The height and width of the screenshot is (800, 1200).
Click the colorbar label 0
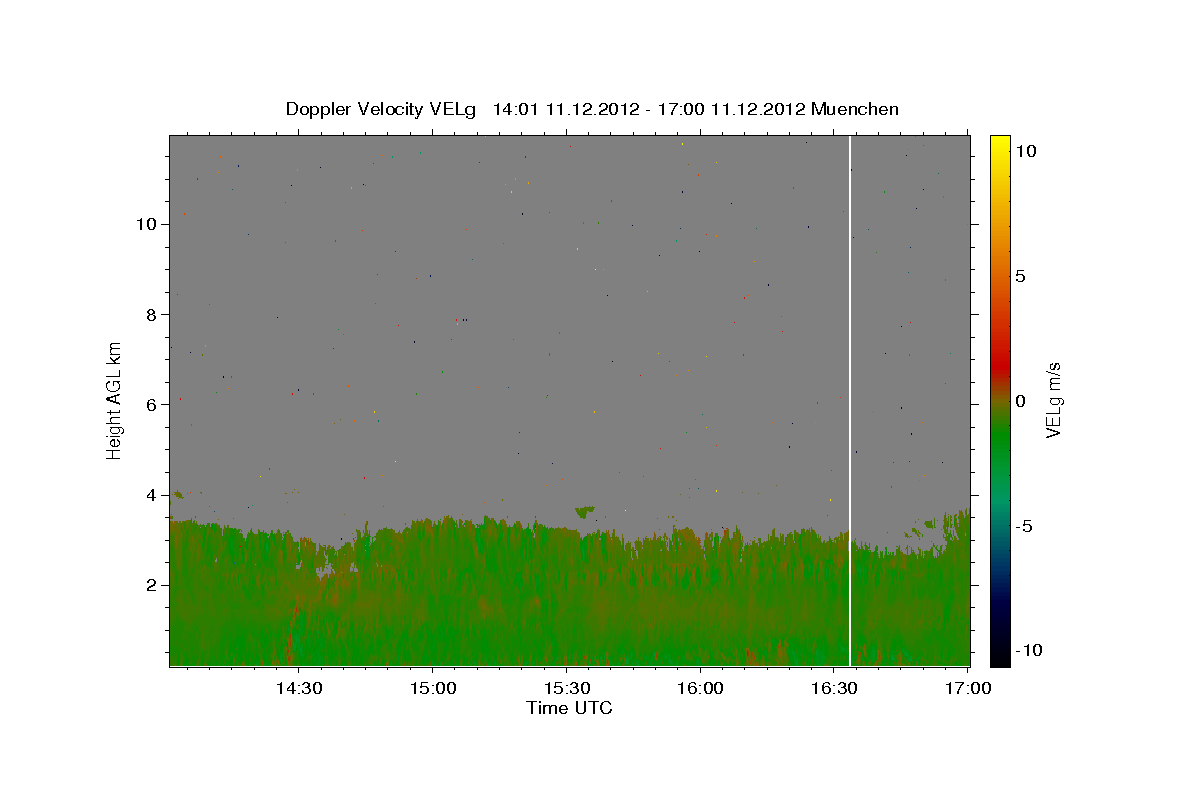click(x=1020, y=401)
